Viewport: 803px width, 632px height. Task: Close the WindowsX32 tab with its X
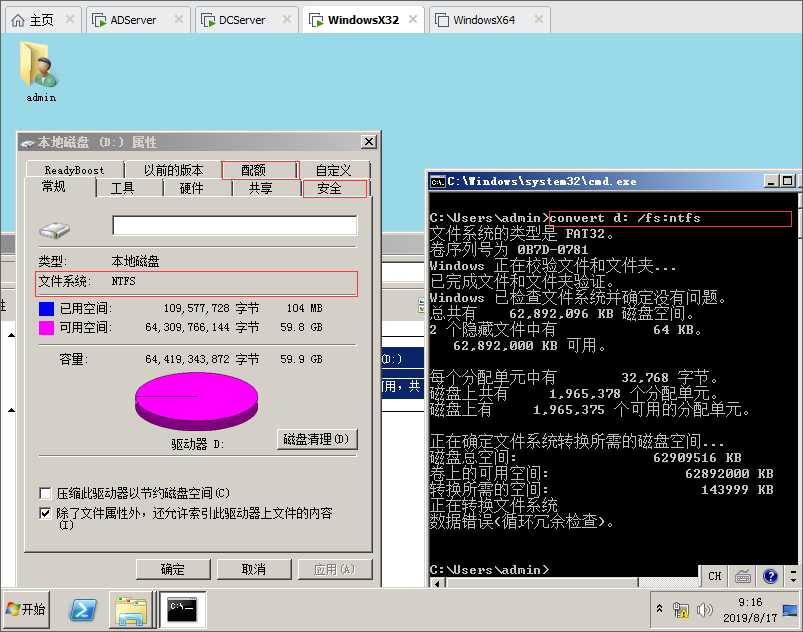(413, 19)
